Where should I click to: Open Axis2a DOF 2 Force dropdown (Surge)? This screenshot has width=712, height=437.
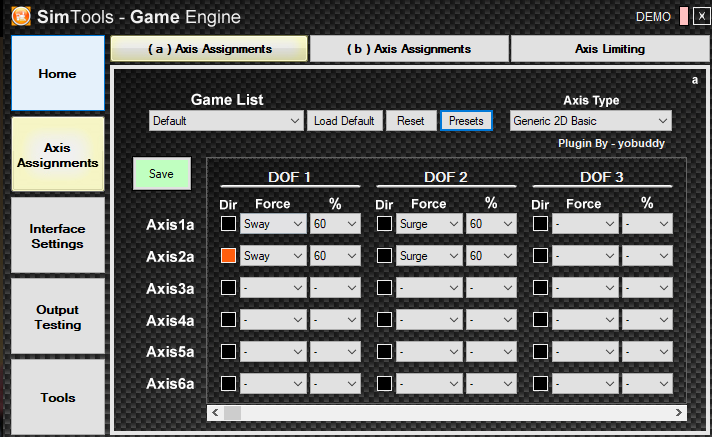point(429,256)
